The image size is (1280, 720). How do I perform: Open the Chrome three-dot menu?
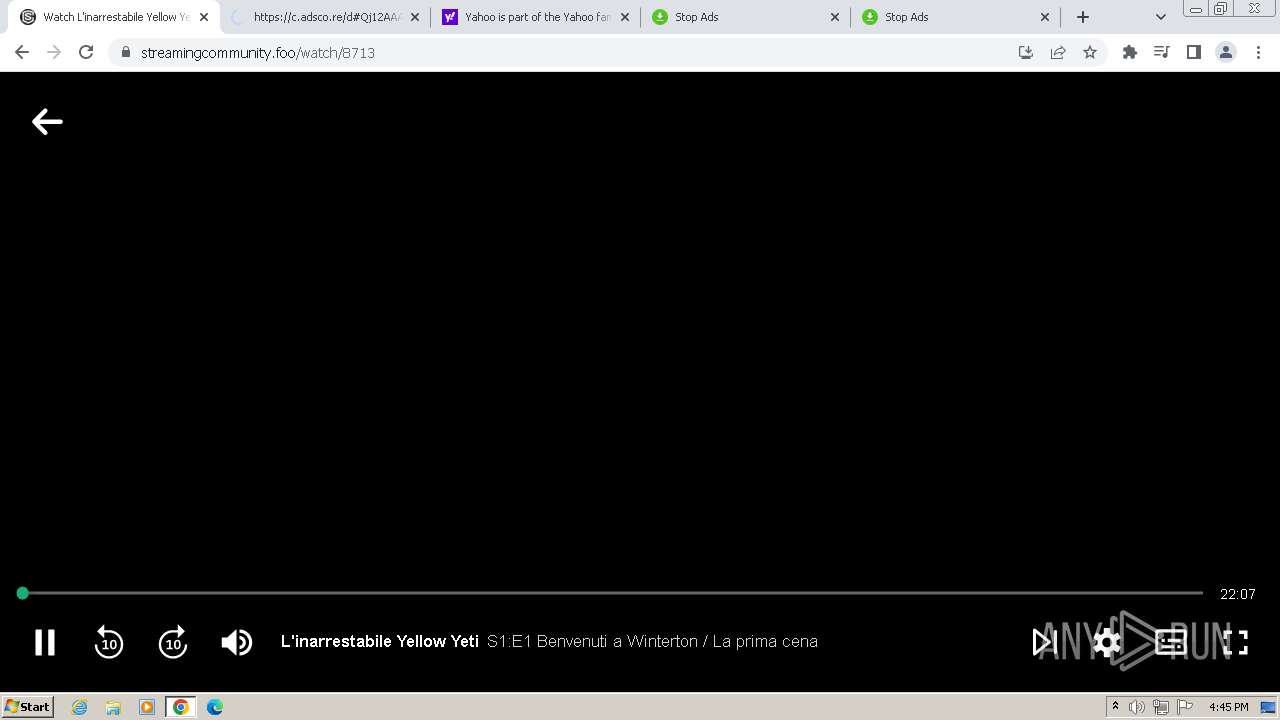pyautogui.click(x=1259, y=52)
